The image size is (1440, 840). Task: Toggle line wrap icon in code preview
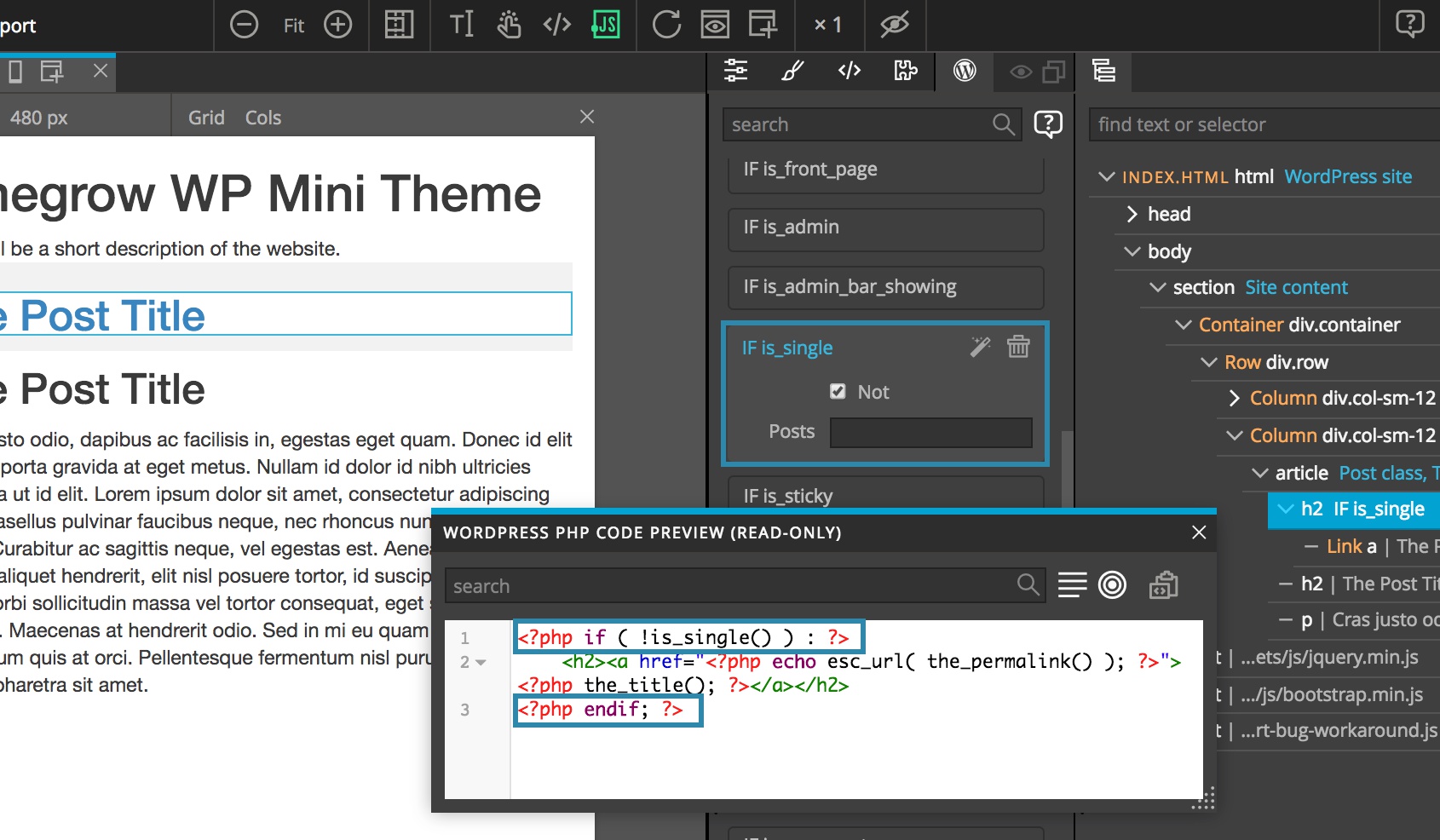1073,584
